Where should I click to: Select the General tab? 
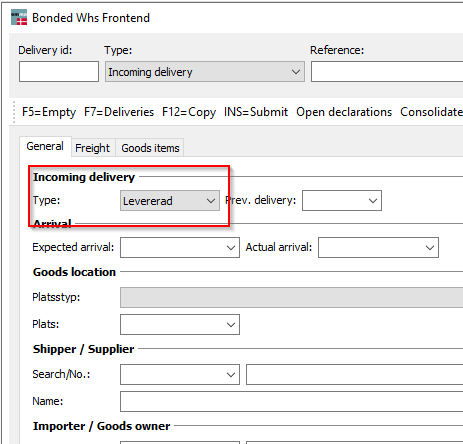coord(45,146)
